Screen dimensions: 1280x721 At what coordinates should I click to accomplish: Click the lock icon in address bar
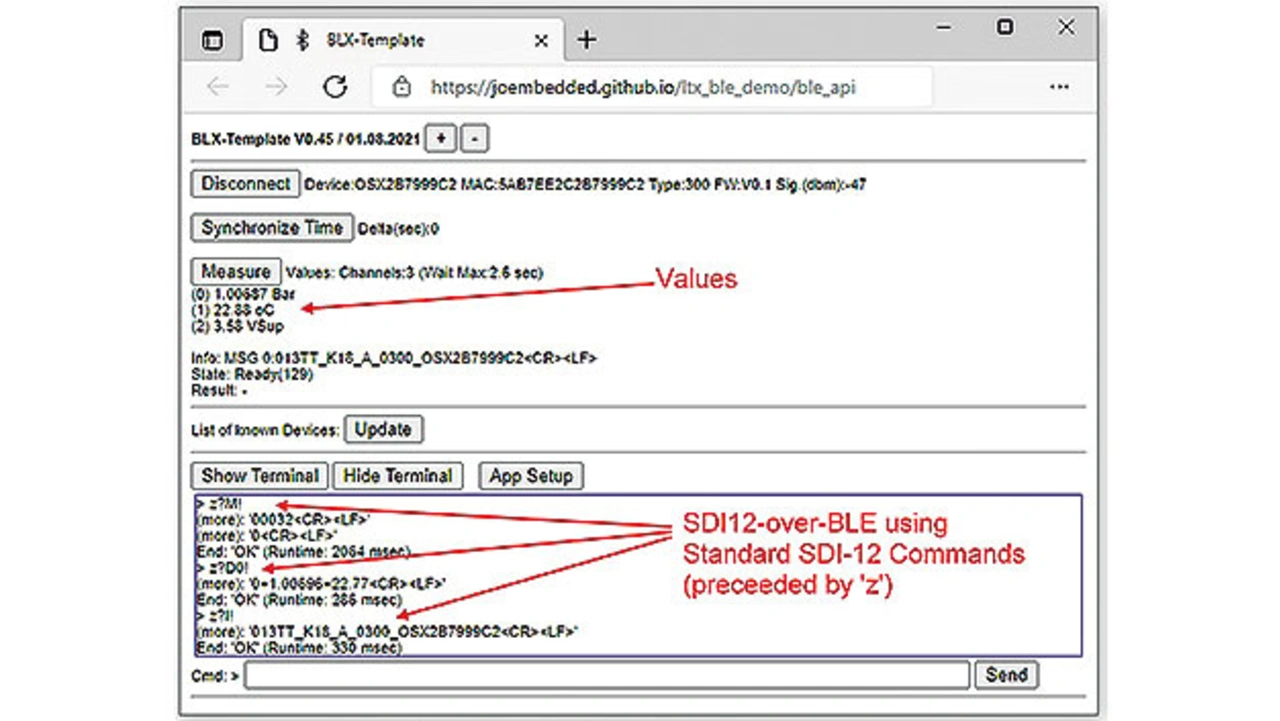[402, 87]
